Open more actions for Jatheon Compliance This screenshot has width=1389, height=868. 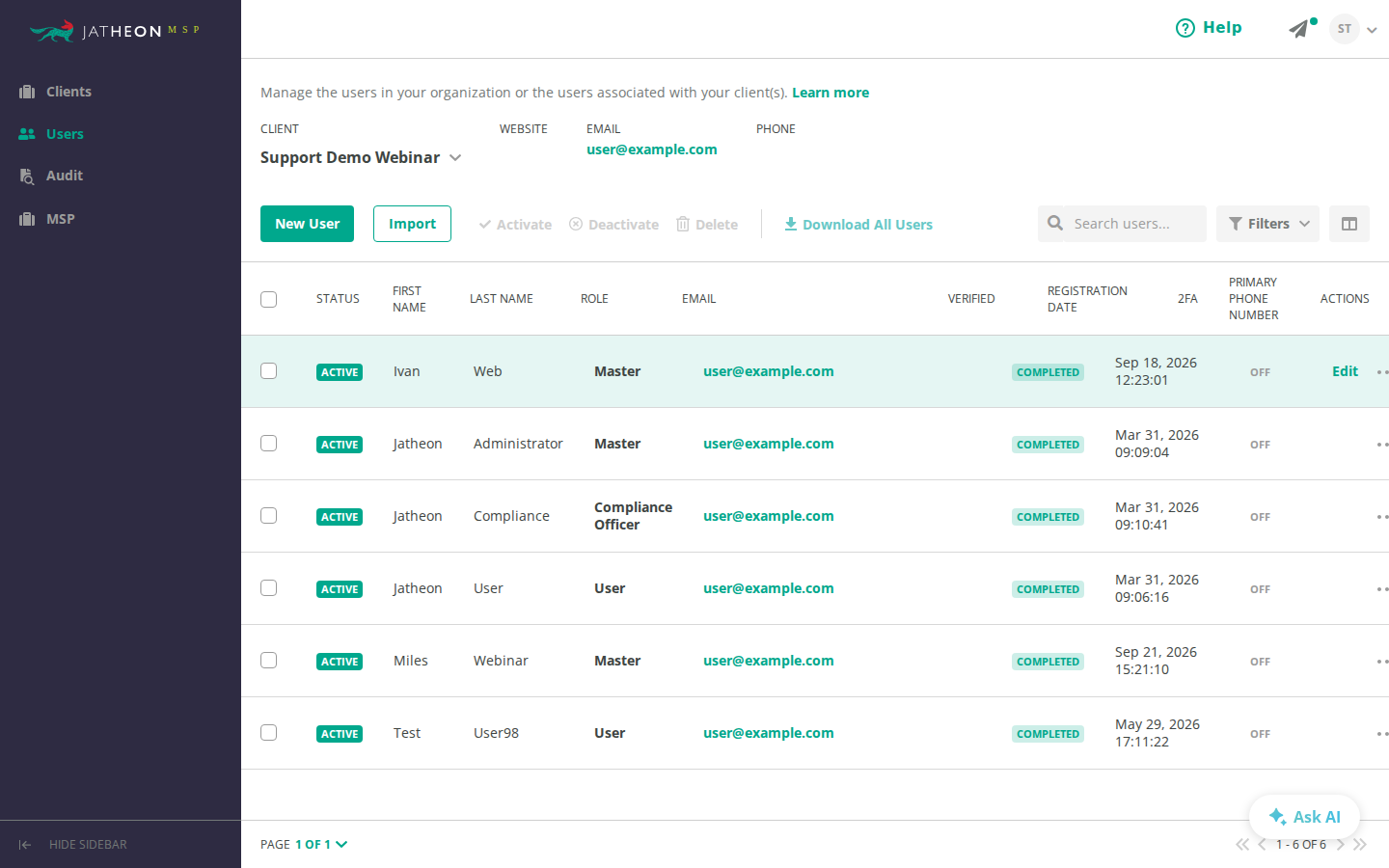(1382, 517)
